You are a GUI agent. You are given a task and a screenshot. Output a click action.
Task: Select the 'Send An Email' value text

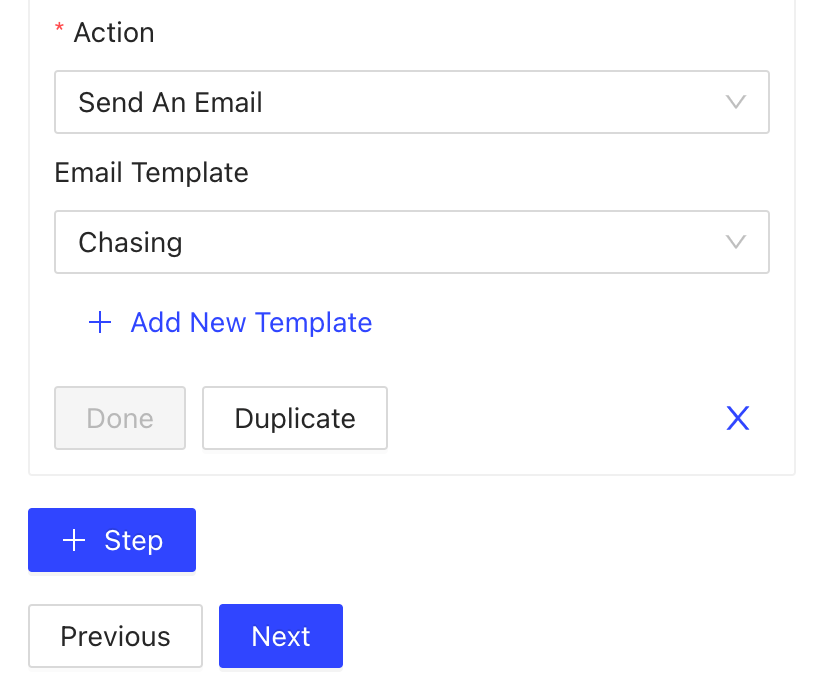(x=170, y=102)
